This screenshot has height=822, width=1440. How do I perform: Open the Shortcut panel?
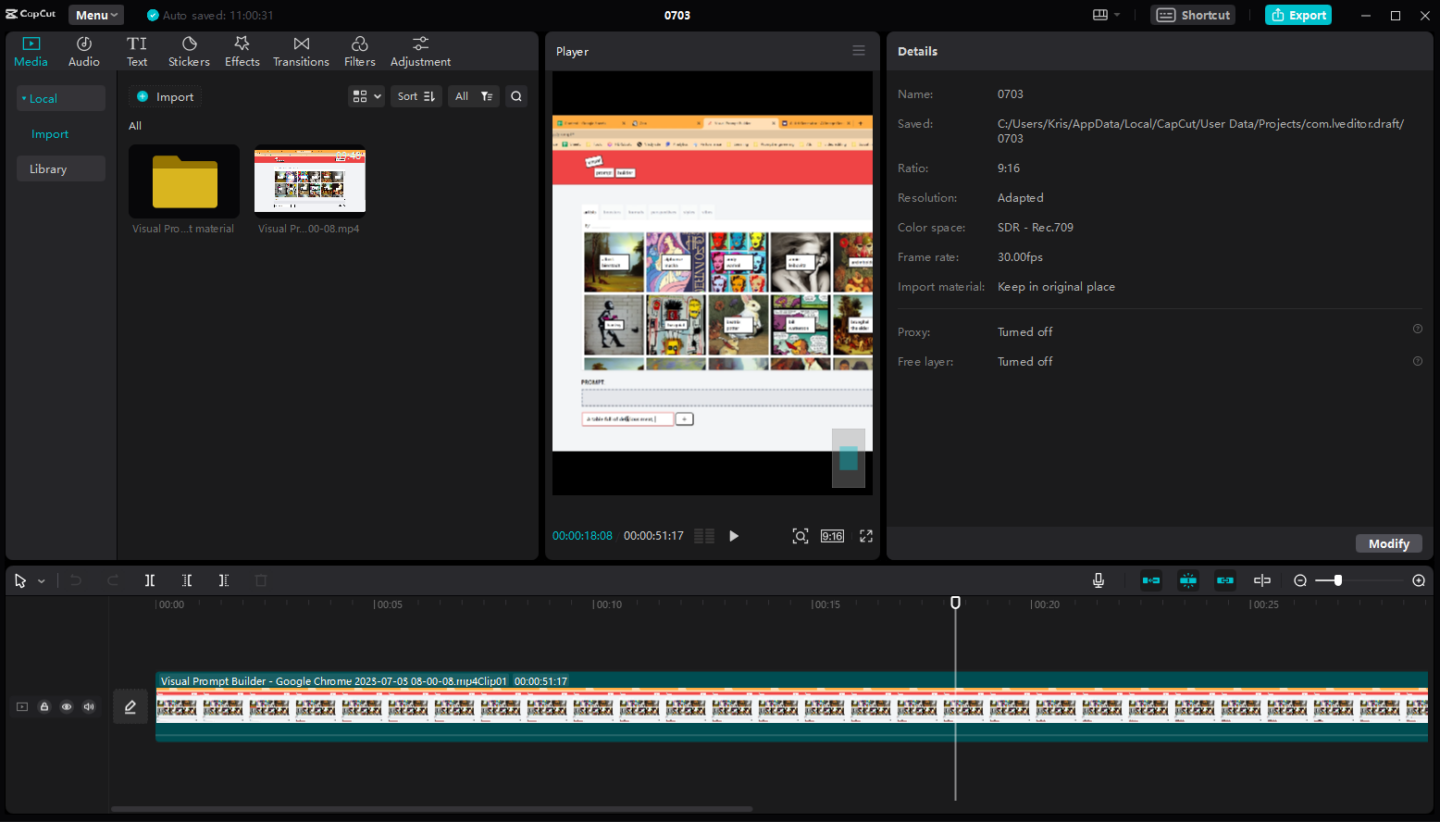pos(1193,15)
